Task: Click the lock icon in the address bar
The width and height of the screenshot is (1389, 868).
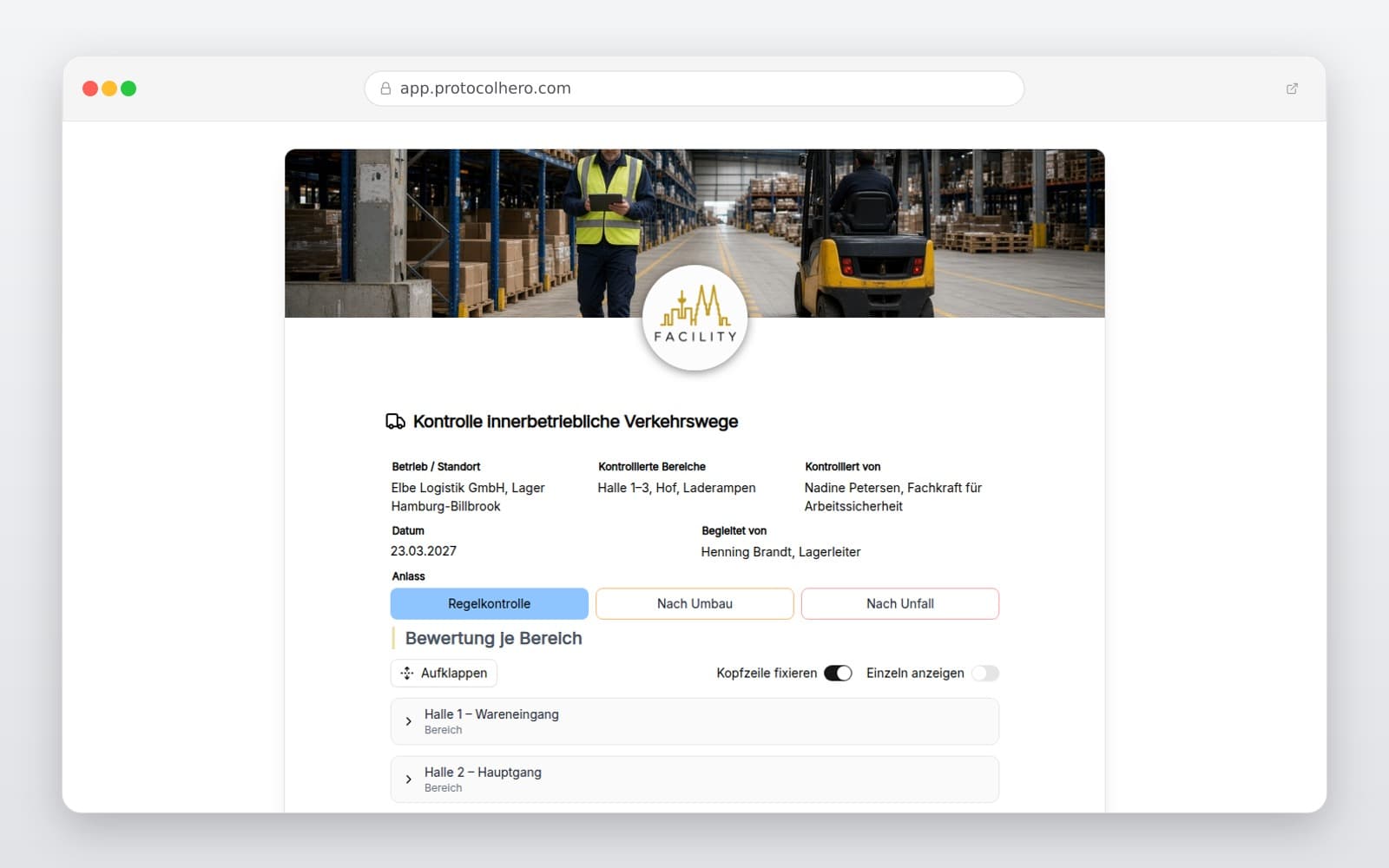Action: pyautogui.click(x=385, y=89)
